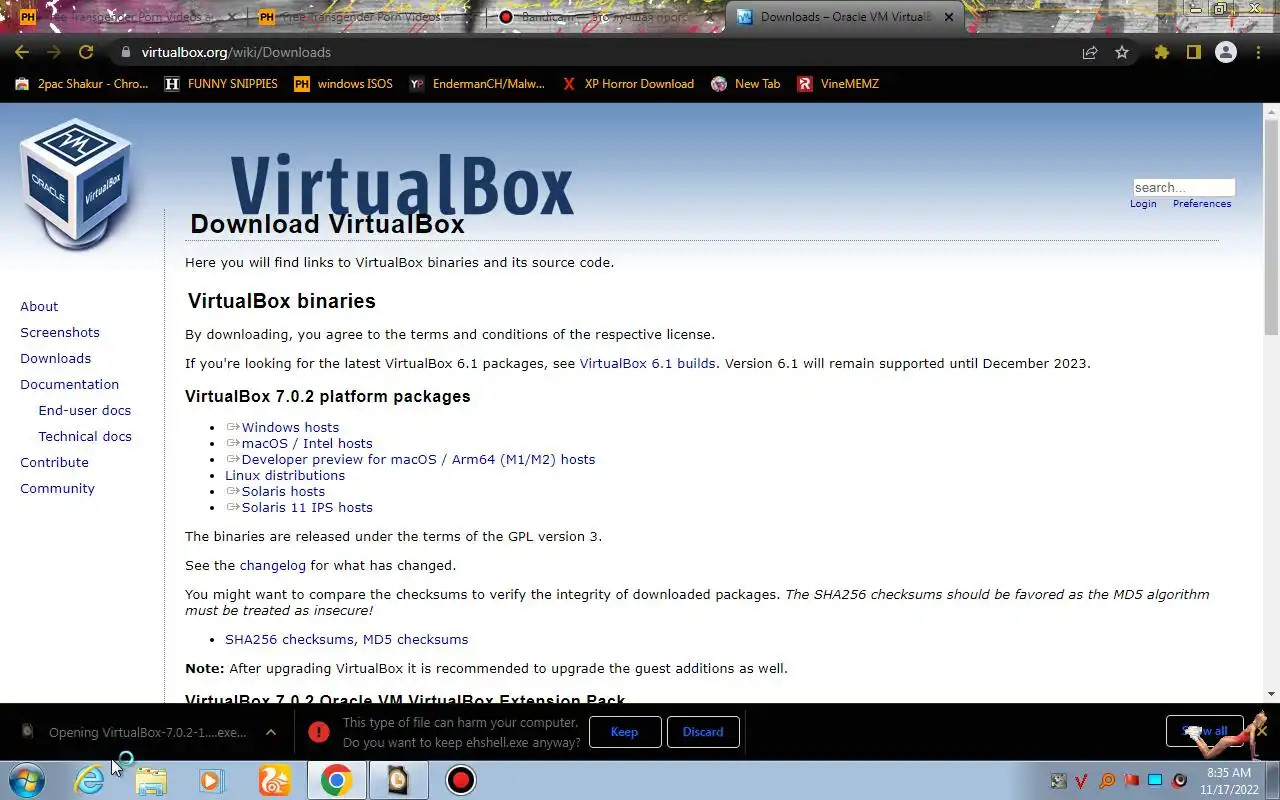Click the address bar URL field
Image resolution: width=1280 pixels, height=800 pixels.
(x=600, y=52)
